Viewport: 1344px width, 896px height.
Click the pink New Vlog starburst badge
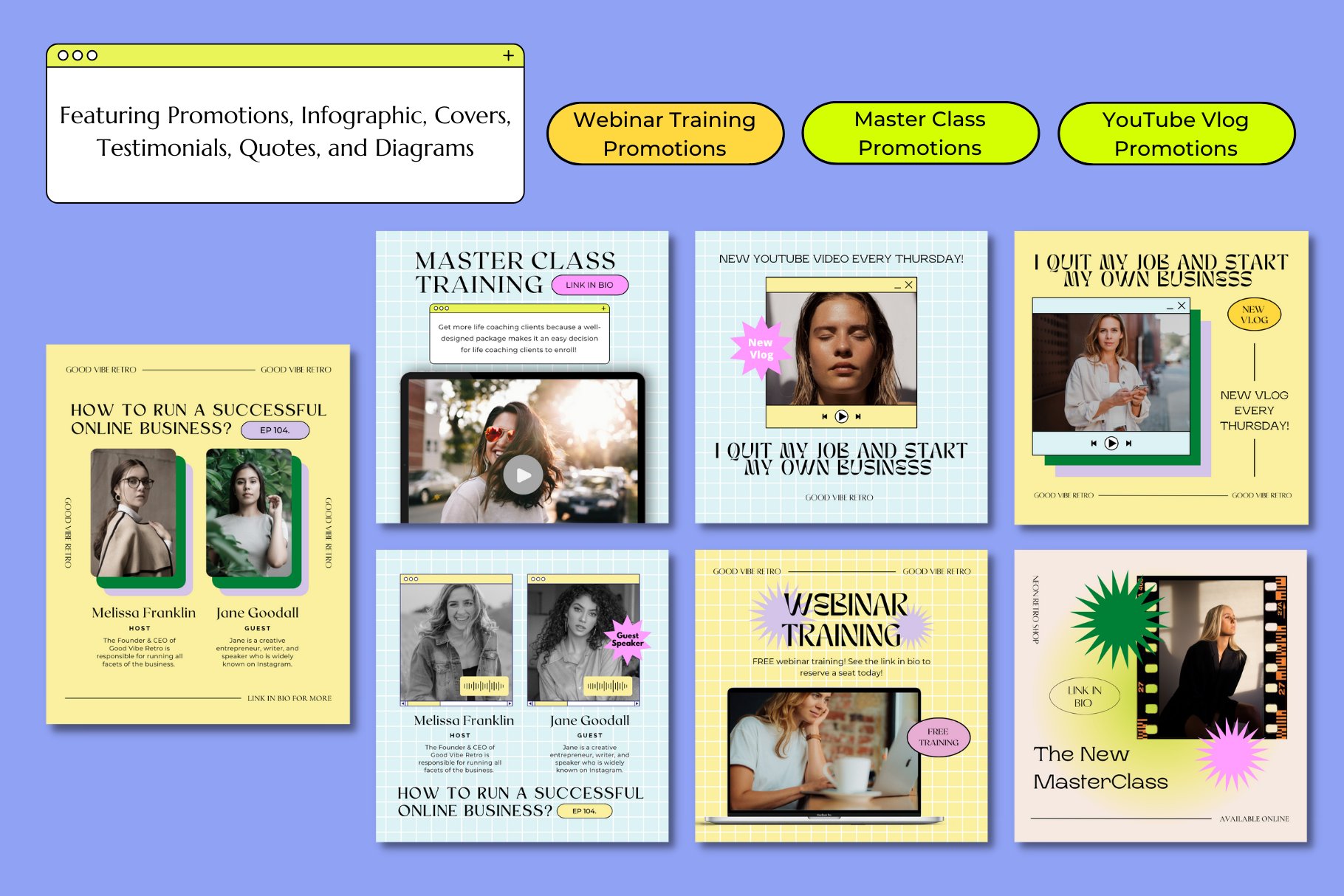coord(760,348)
